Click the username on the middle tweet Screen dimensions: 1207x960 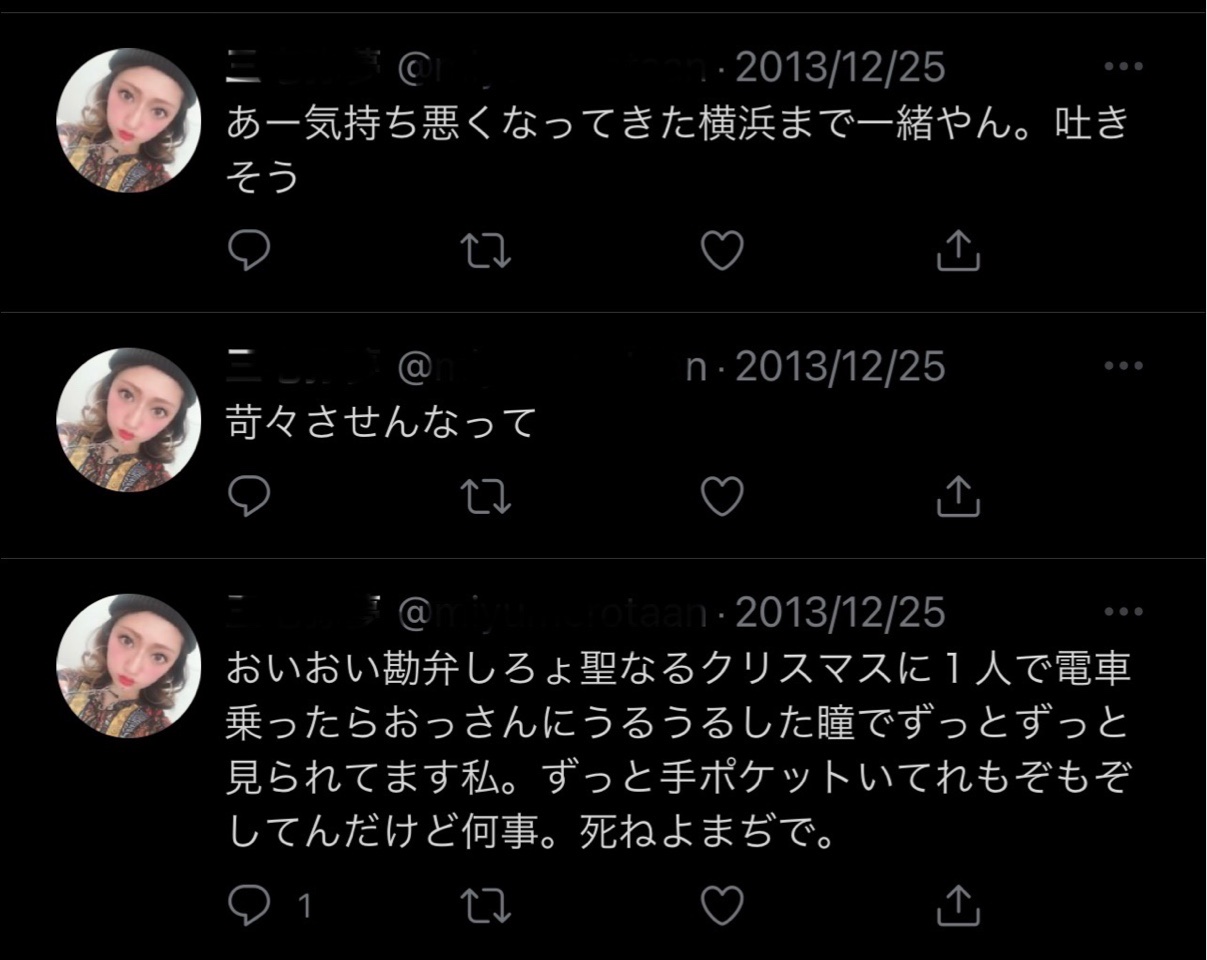tap(290, 366)
